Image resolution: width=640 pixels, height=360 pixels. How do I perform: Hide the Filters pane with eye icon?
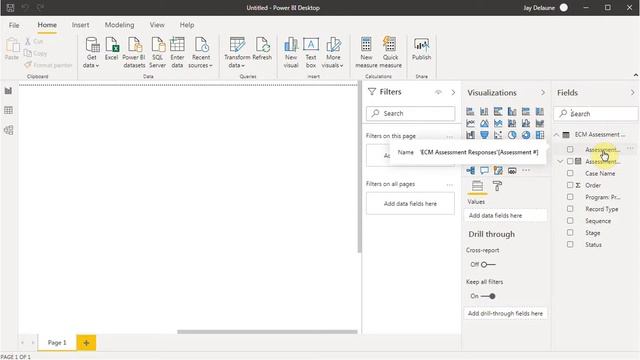click(x=438, y=92)
